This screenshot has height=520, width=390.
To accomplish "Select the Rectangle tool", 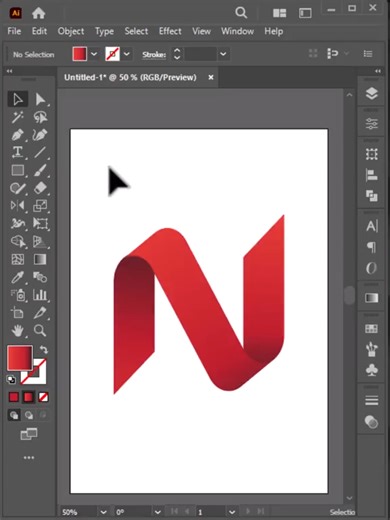I will pyautogui.click(x=18, y=170).
